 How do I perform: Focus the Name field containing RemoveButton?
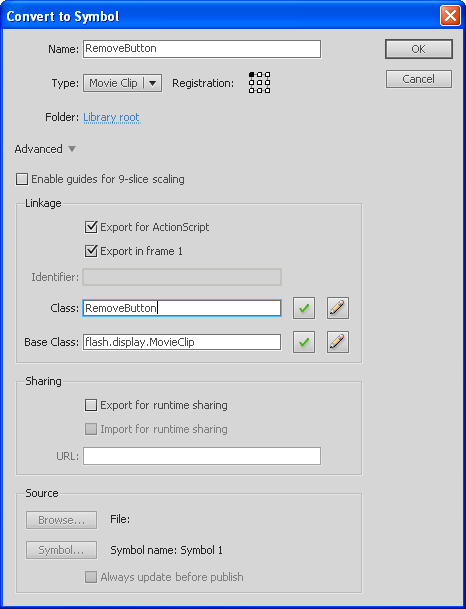pos(202,49)
